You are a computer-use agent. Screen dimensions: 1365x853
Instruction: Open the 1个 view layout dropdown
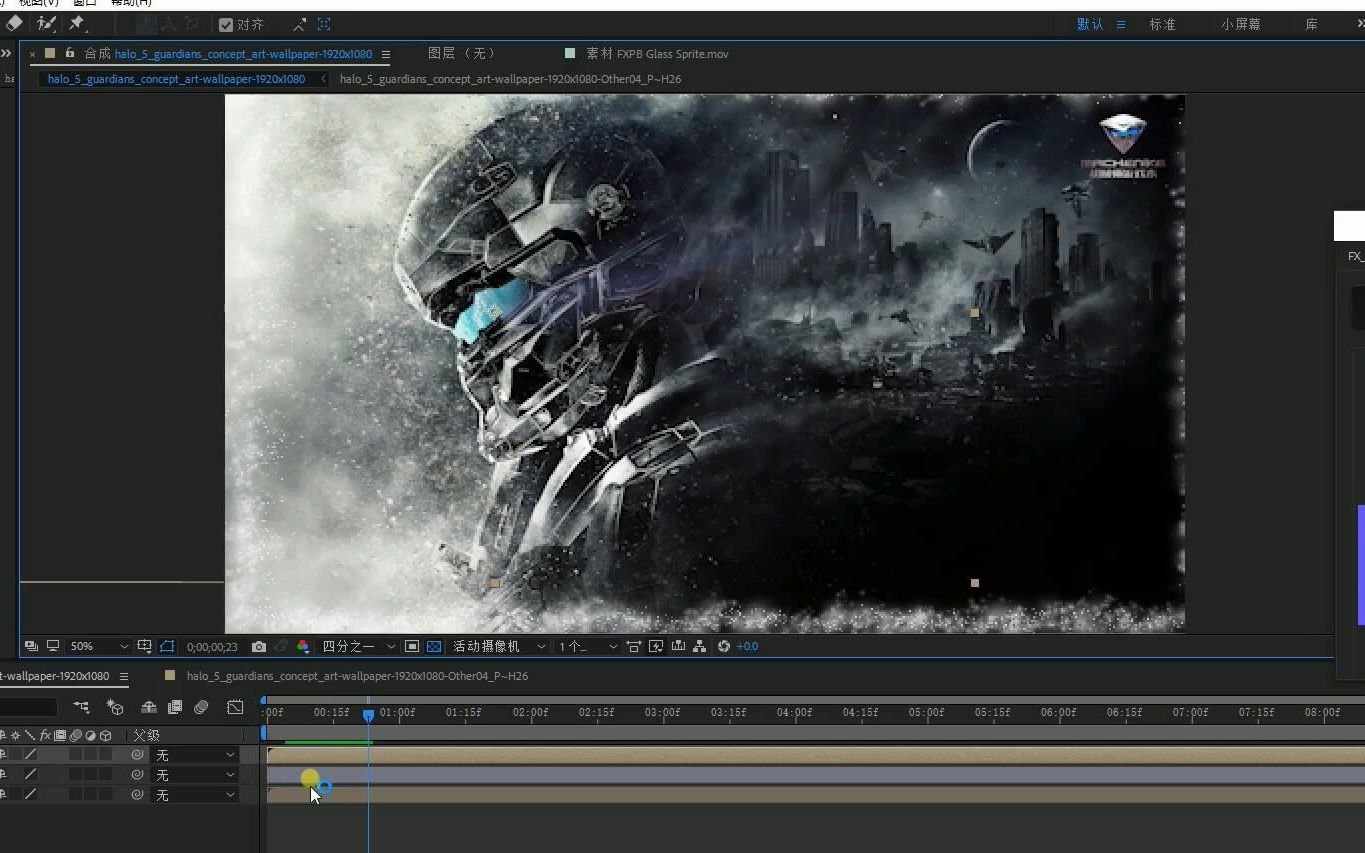tap(588, 646)
